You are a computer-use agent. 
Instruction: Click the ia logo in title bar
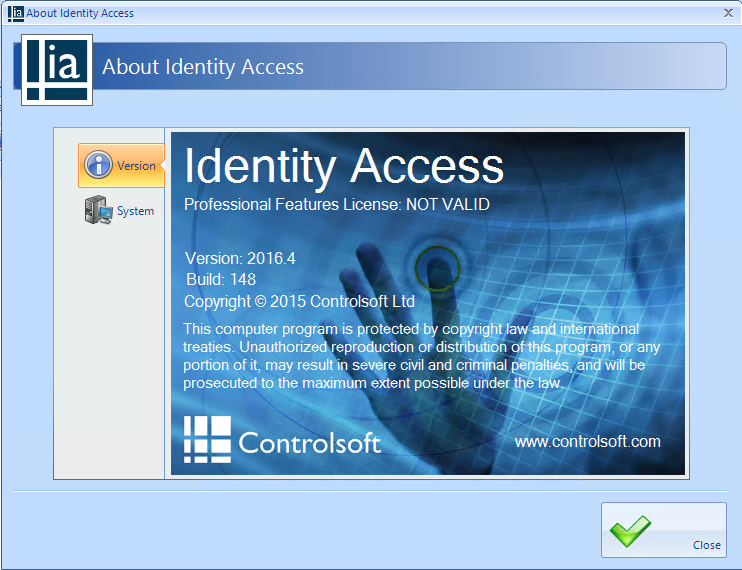(x=16, y=13)
